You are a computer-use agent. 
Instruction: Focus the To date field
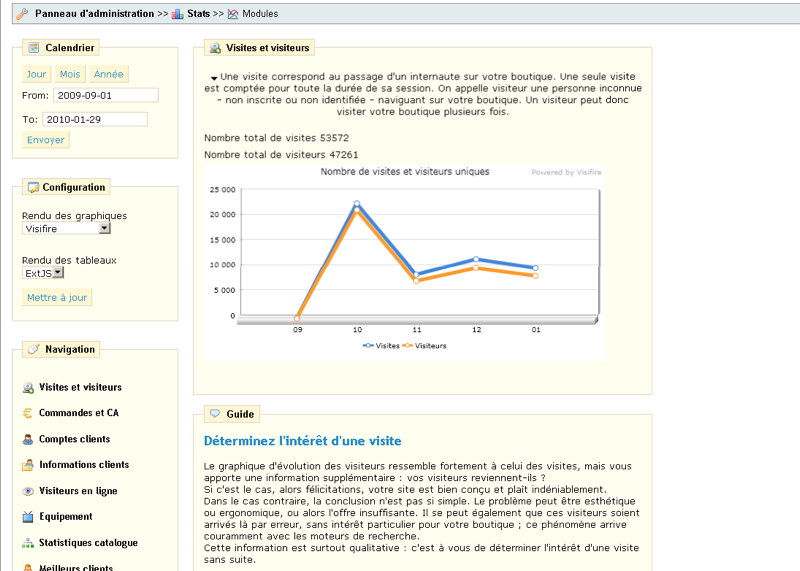[x=95, y=119]
